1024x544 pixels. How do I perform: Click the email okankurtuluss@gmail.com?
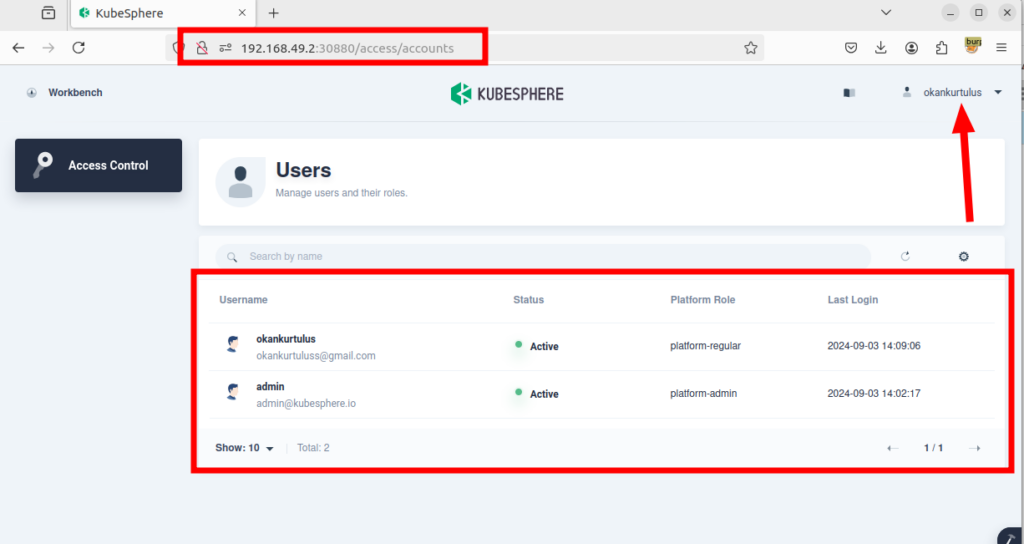click(x=315, y=356)
